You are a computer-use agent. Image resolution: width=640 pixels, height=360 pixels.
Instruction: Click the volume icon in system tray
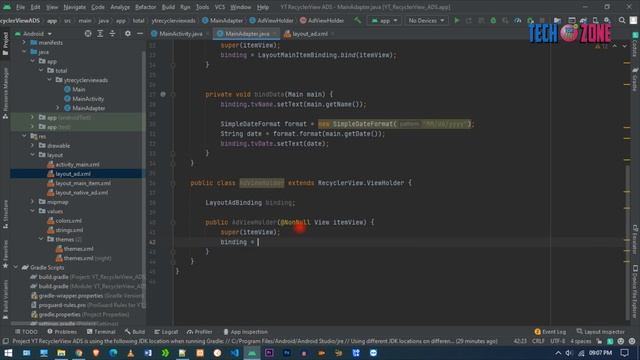pyautogui.click(x=569, y=353)
